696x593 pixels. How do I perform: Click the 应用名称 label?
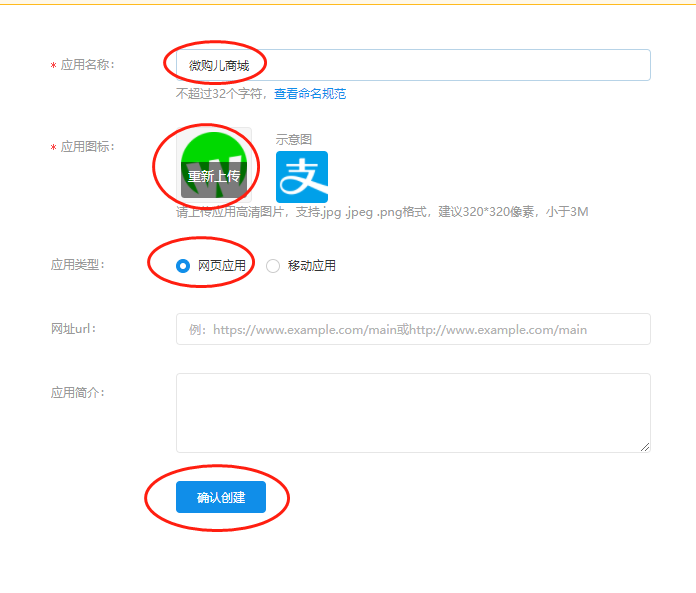(87, 65)
